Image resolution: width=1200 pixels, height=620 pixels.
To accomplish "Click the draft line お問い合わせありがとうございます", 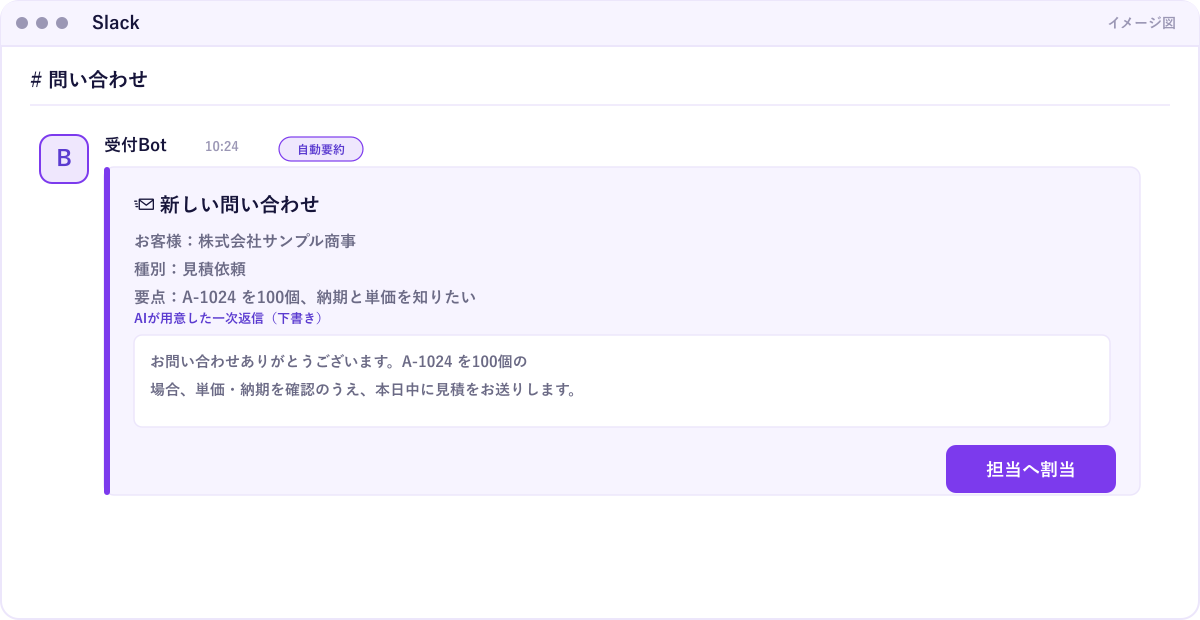I will click(338, 360).
